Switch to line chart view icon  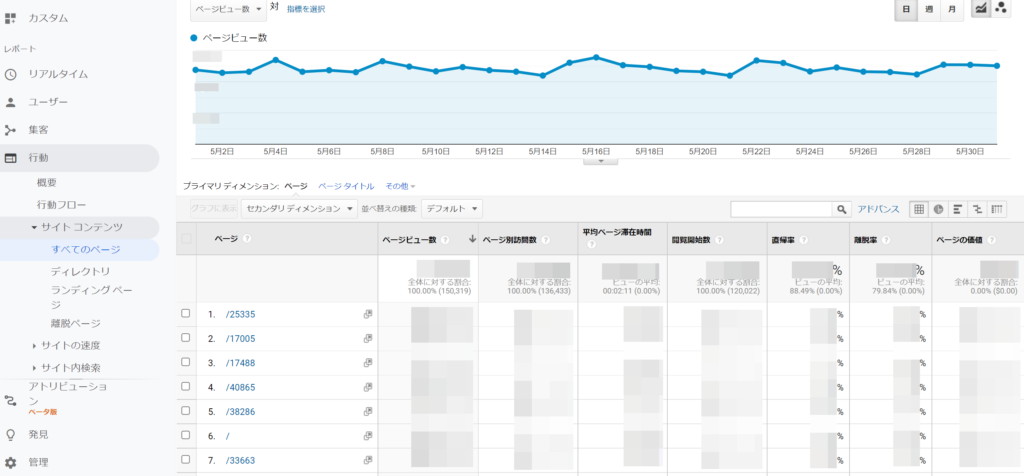click(981, 9)
